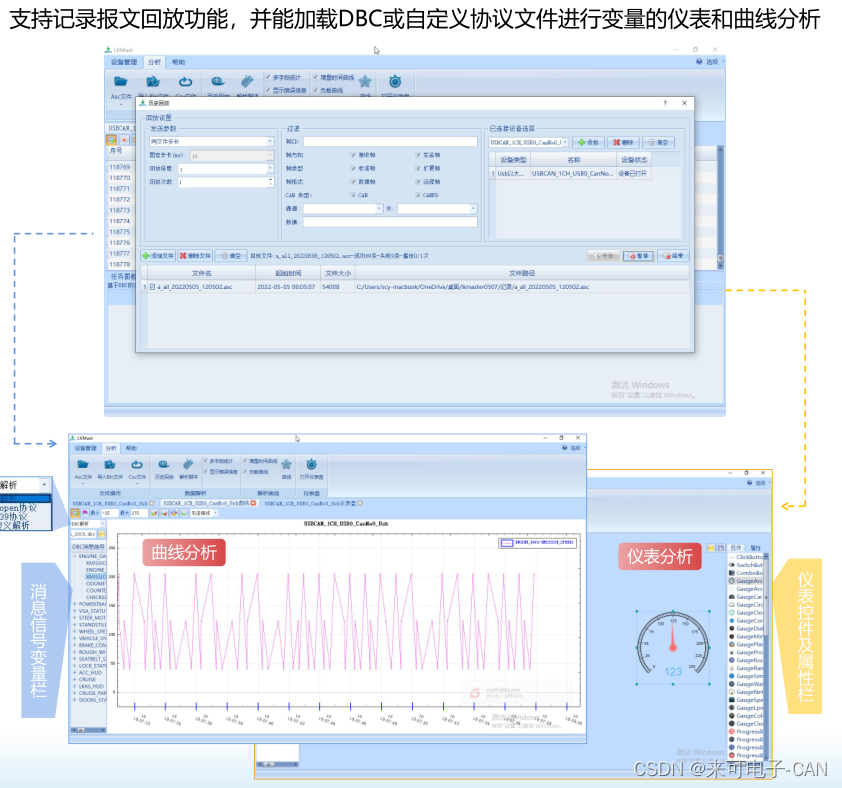
Task: Select GaugeLpm control in gauge list
Action: (746, 708)
